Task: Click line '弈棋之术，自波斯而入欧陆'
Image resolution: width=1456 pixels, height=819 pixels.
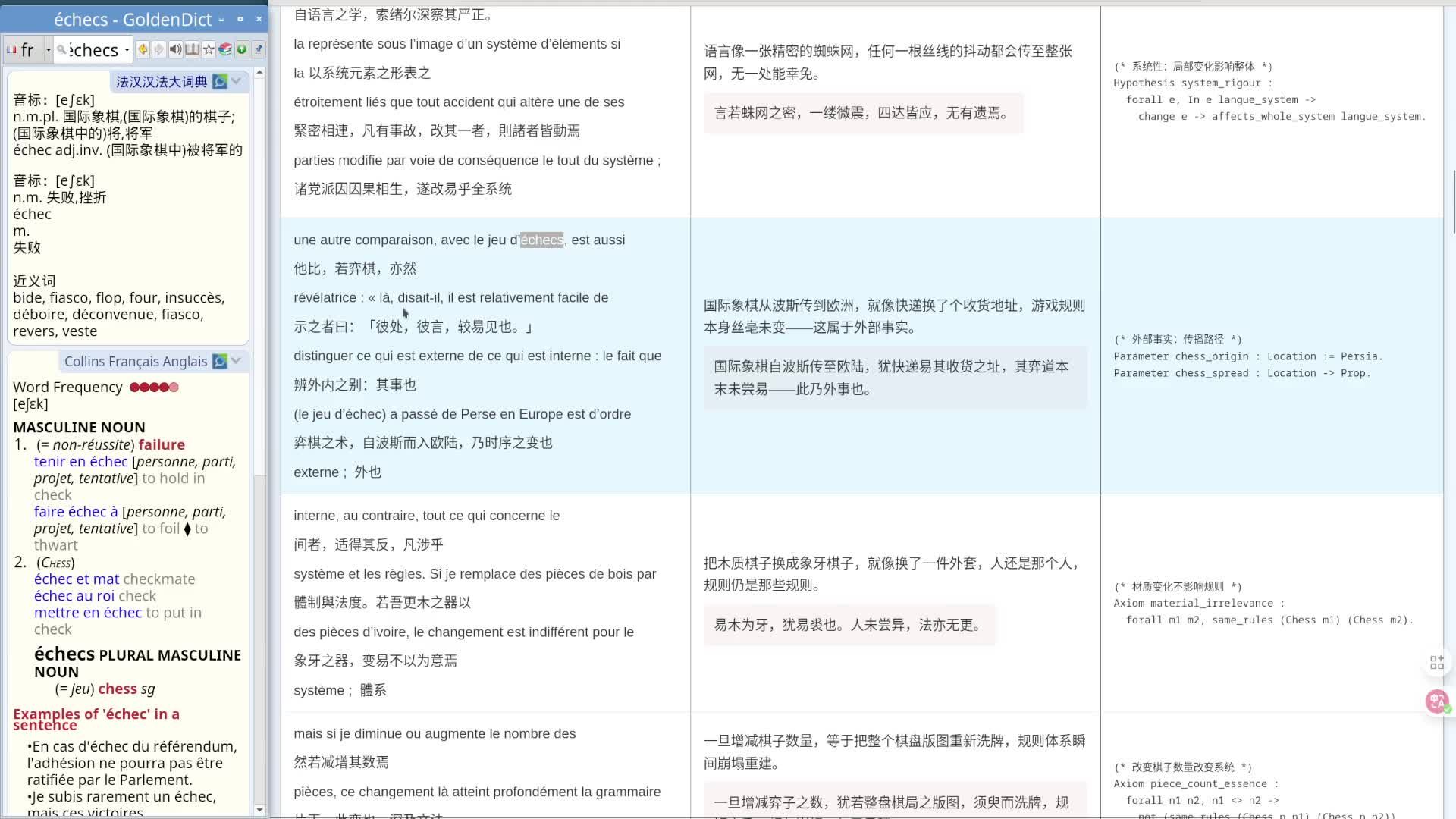Action: (423, 443)
